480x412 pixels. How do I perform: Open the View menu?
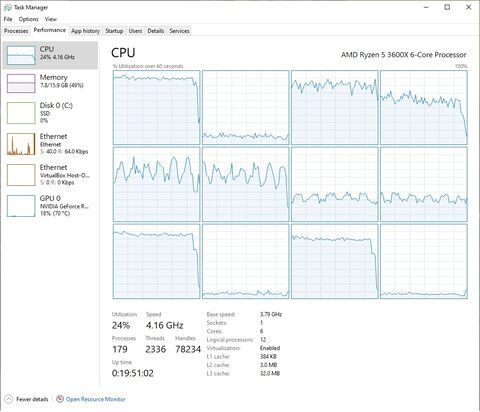click(x=51, y=19)
